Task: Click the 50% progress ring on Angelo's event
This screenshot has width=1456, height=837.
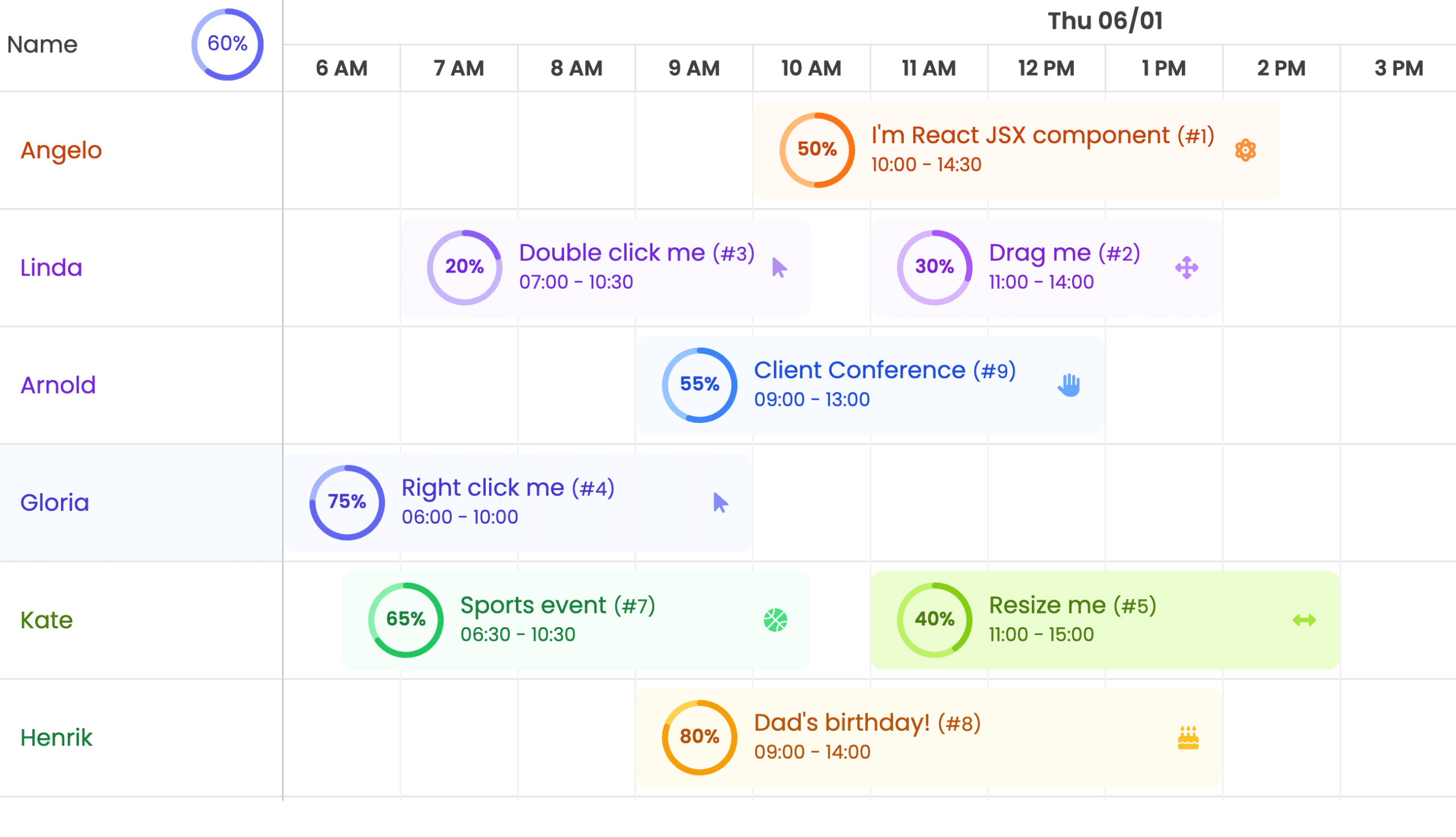Action: pyautogui.click(x=817, y=150)
